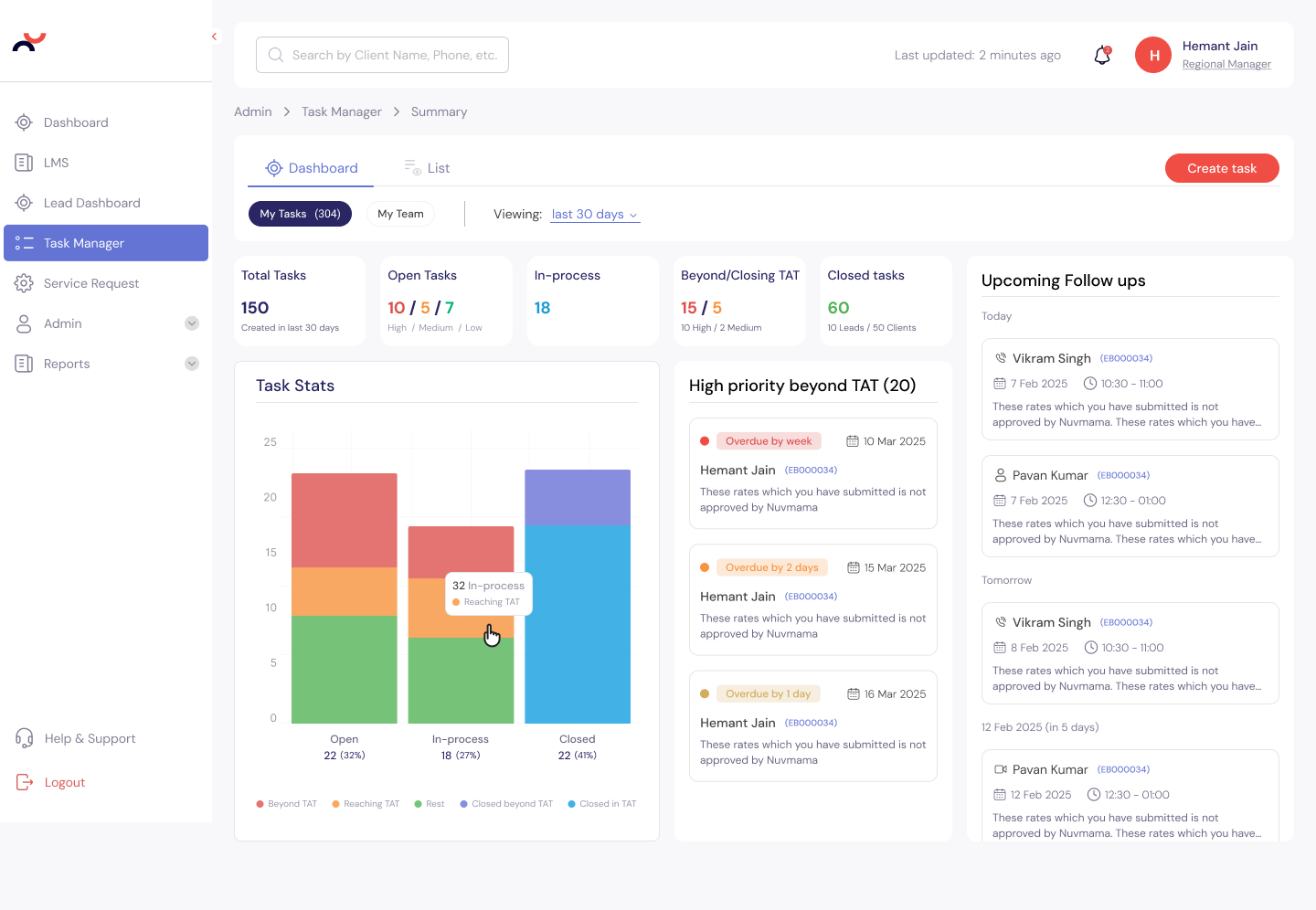The height and width of the screenshot is (910, 1316).
Task: Toggle the Beyond TAT legend item
Action: (286, 804)
